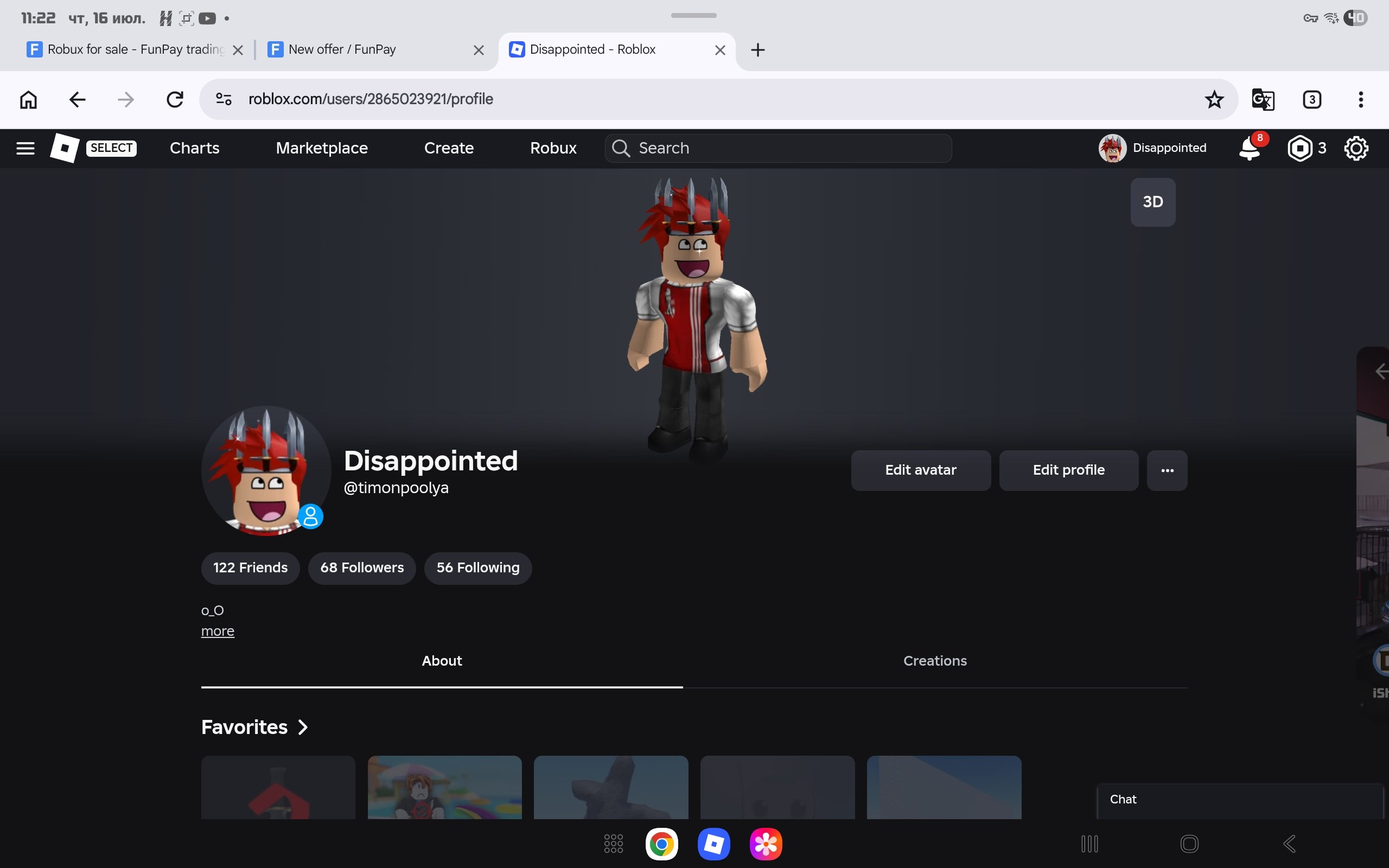Image resolution: width=1389 pixels, height=868 pixels.
Task: Click the Edit profile button
Action: point(1069,470)
